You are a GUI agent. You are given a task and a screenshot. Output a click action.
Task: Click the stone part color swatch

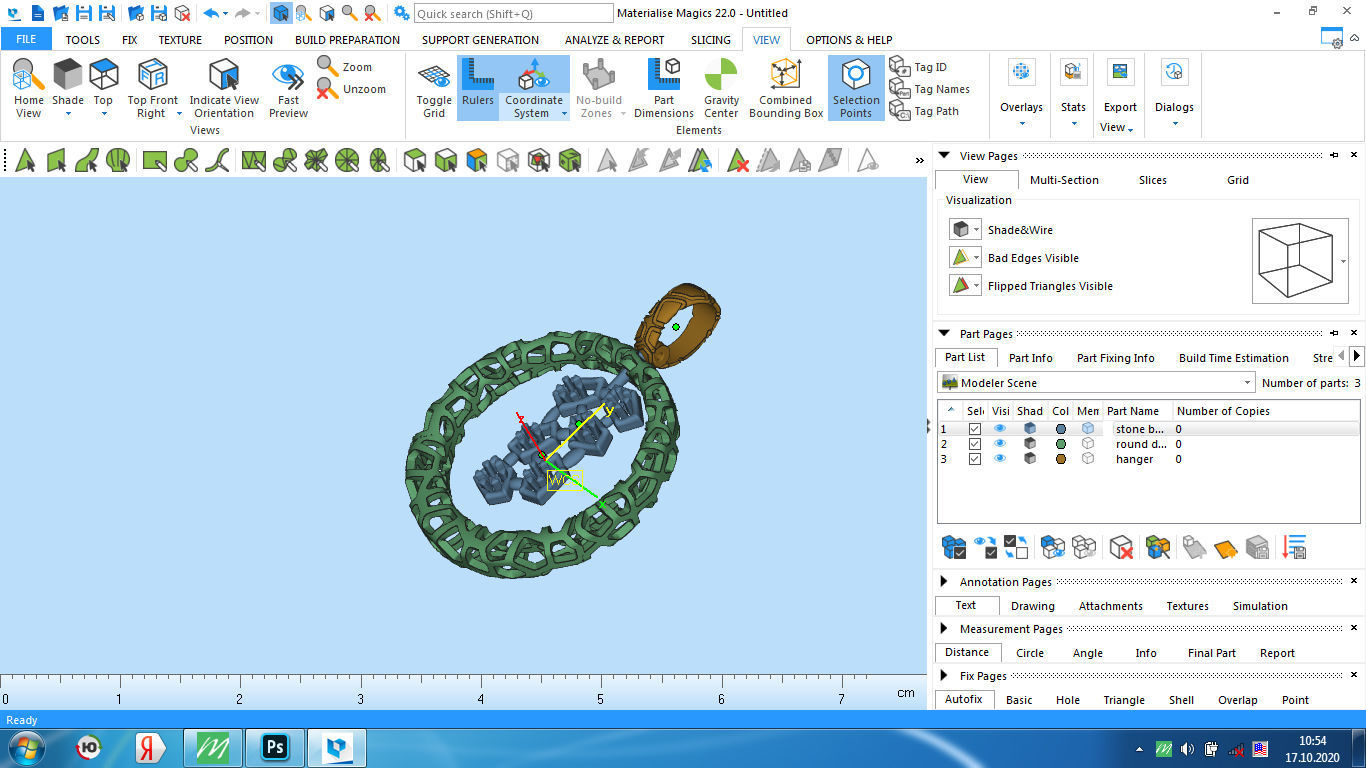1060,429
